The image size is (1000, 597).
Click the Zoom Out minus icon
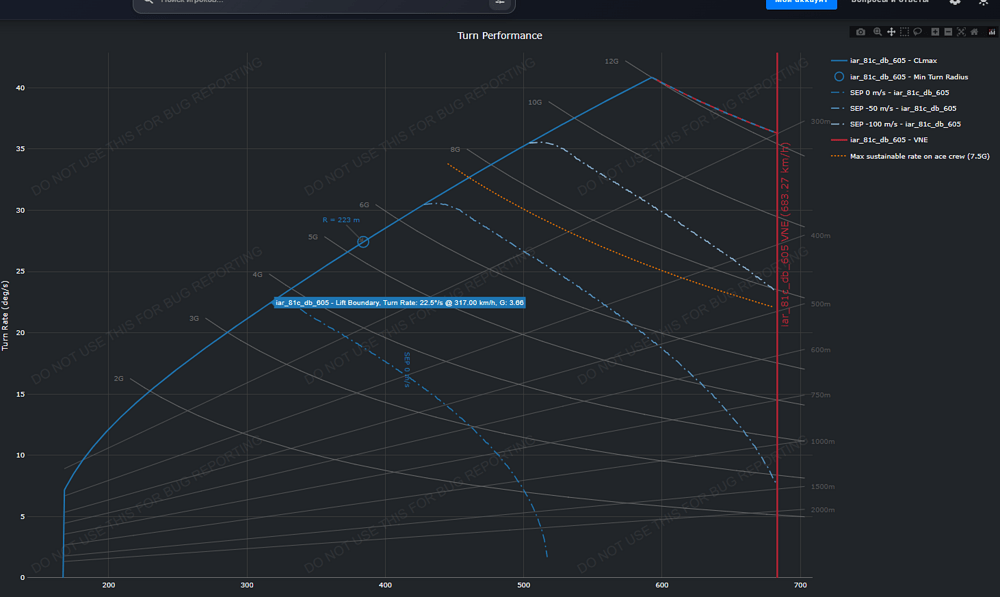pos(948,32)
